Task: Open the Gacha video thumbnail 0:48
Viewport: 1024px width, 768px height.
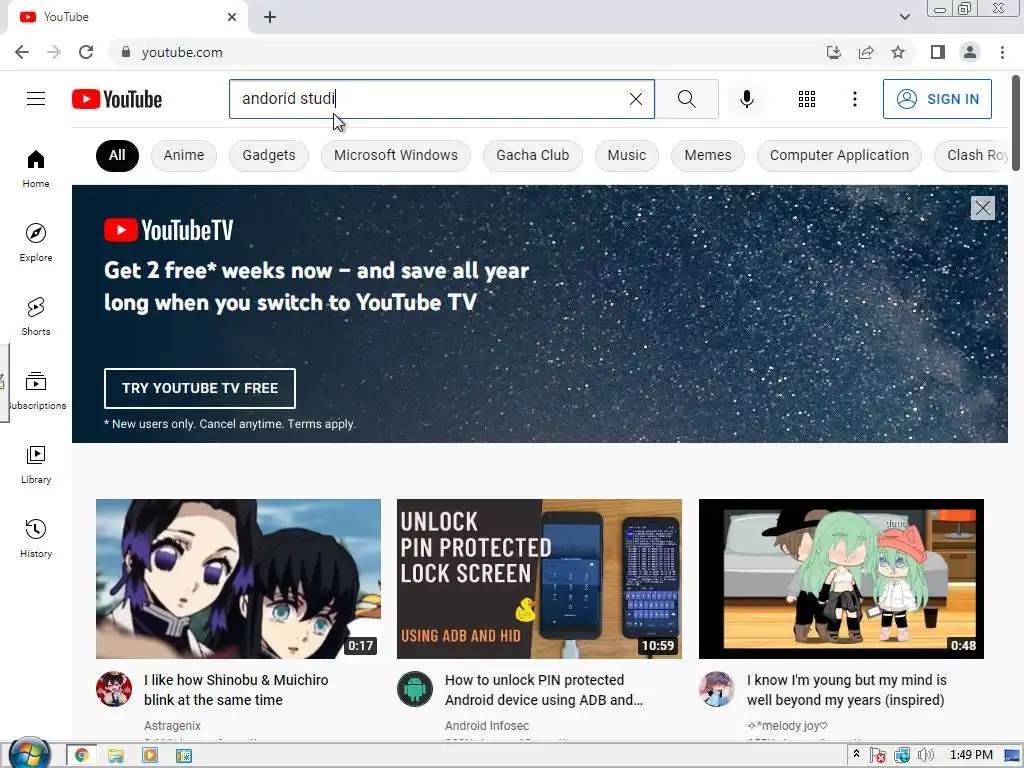Action: pyautogui.click(x=841, y=579)
